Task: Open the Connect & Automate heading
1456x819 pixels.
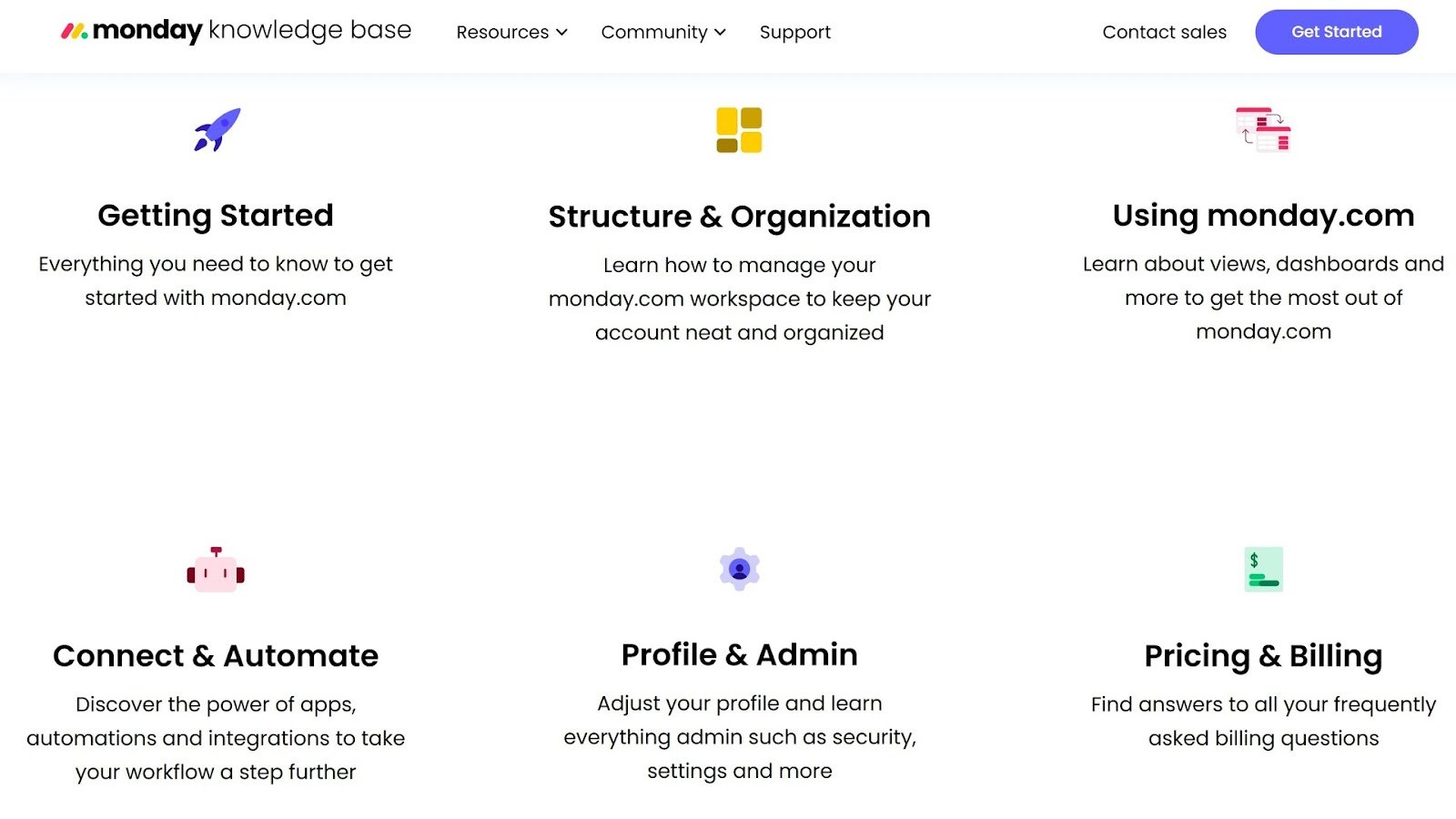Action: tap(216, 656)
